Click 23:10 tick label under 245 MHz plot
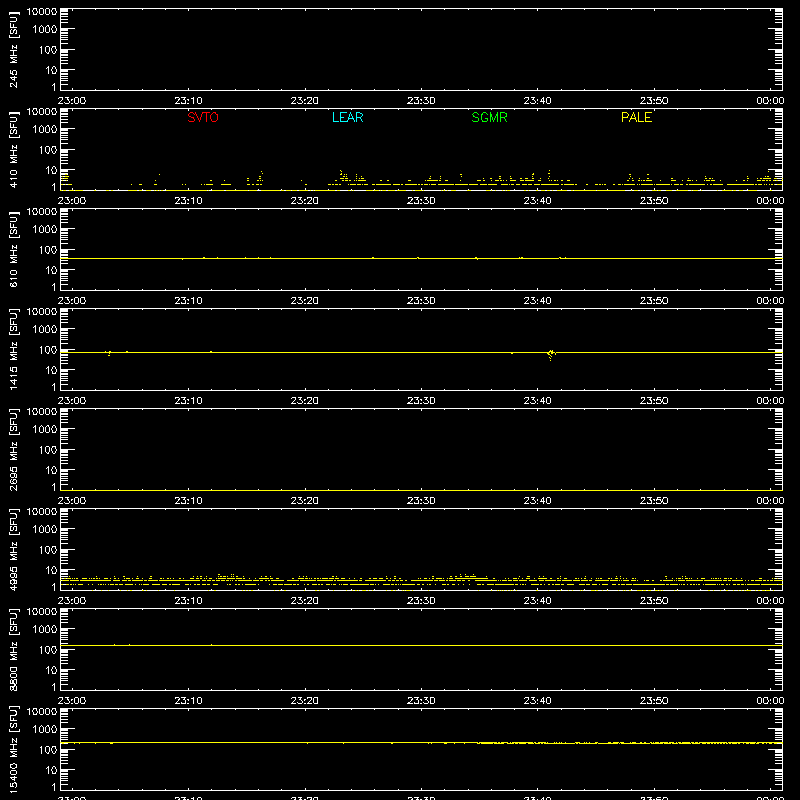The height and width of the screenshot is (800, 800). pyautogui.click(x=188, y=101)
